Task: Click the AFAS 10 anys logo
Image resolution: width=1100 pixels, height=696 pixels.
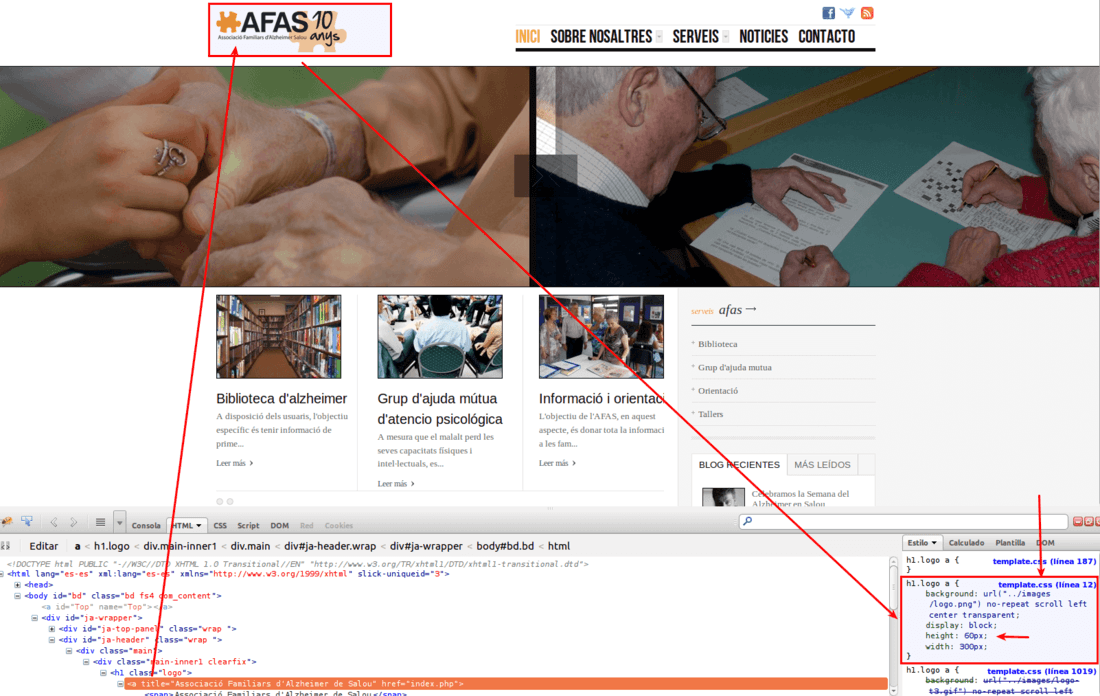Action: [x=282, y=30]
